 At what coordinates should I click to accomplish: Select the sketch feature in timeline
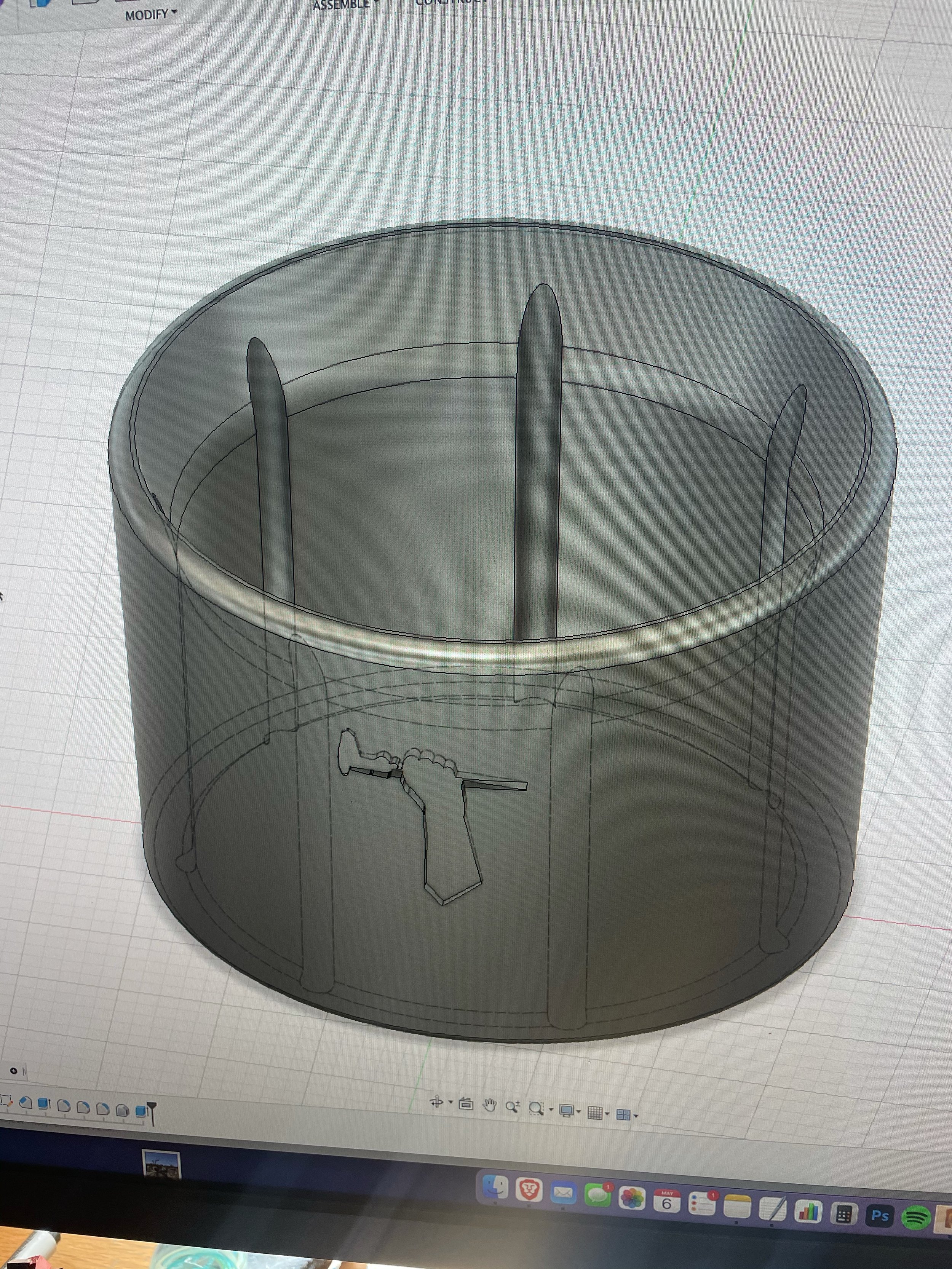point(7,1101)
